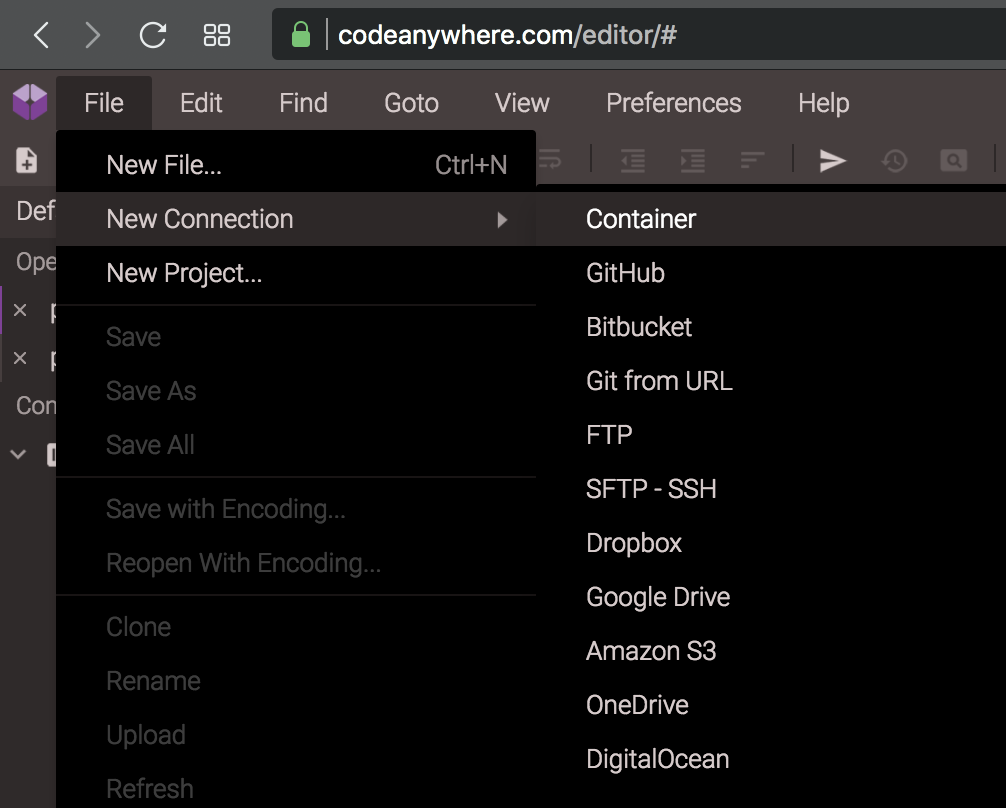The height and width of the screenshot is (808, 1006).
Task: Click the green padlock security icon
Action: click(301, 35)
